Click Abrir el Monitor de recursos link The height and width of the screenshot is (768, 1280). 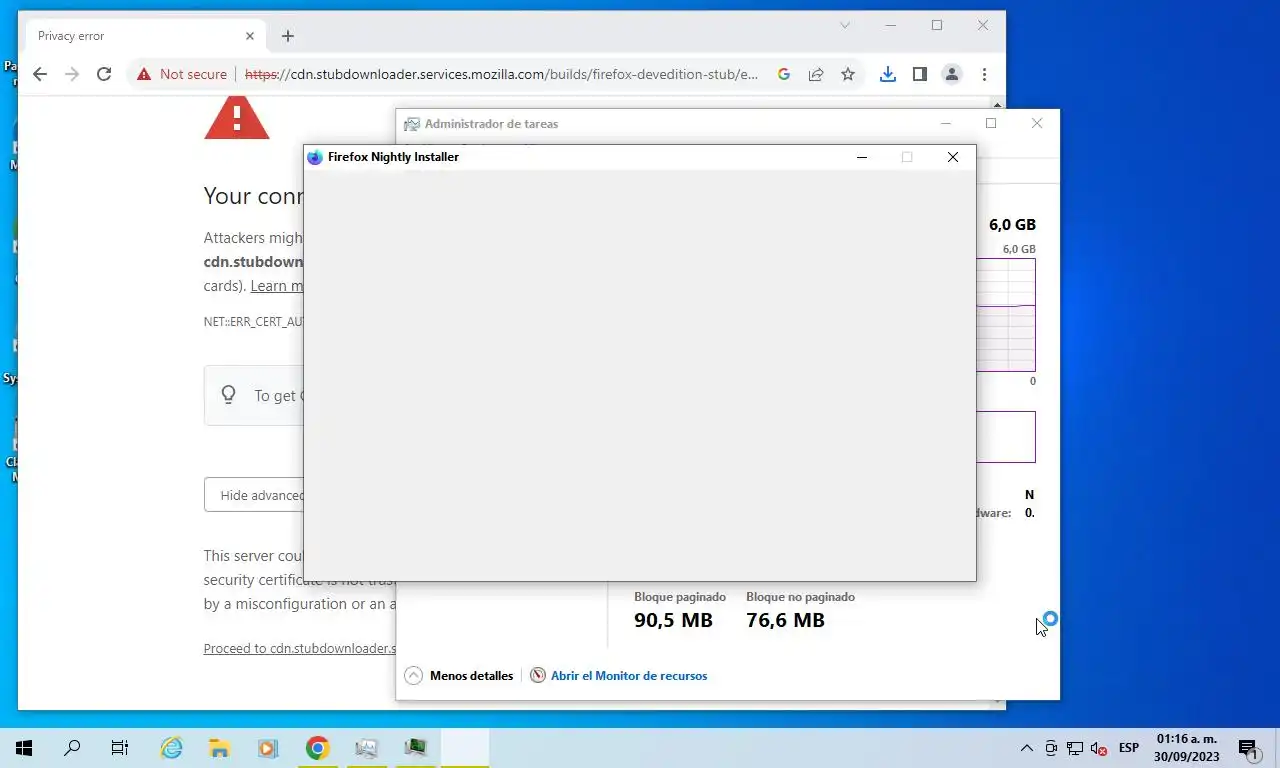(629, 676)
